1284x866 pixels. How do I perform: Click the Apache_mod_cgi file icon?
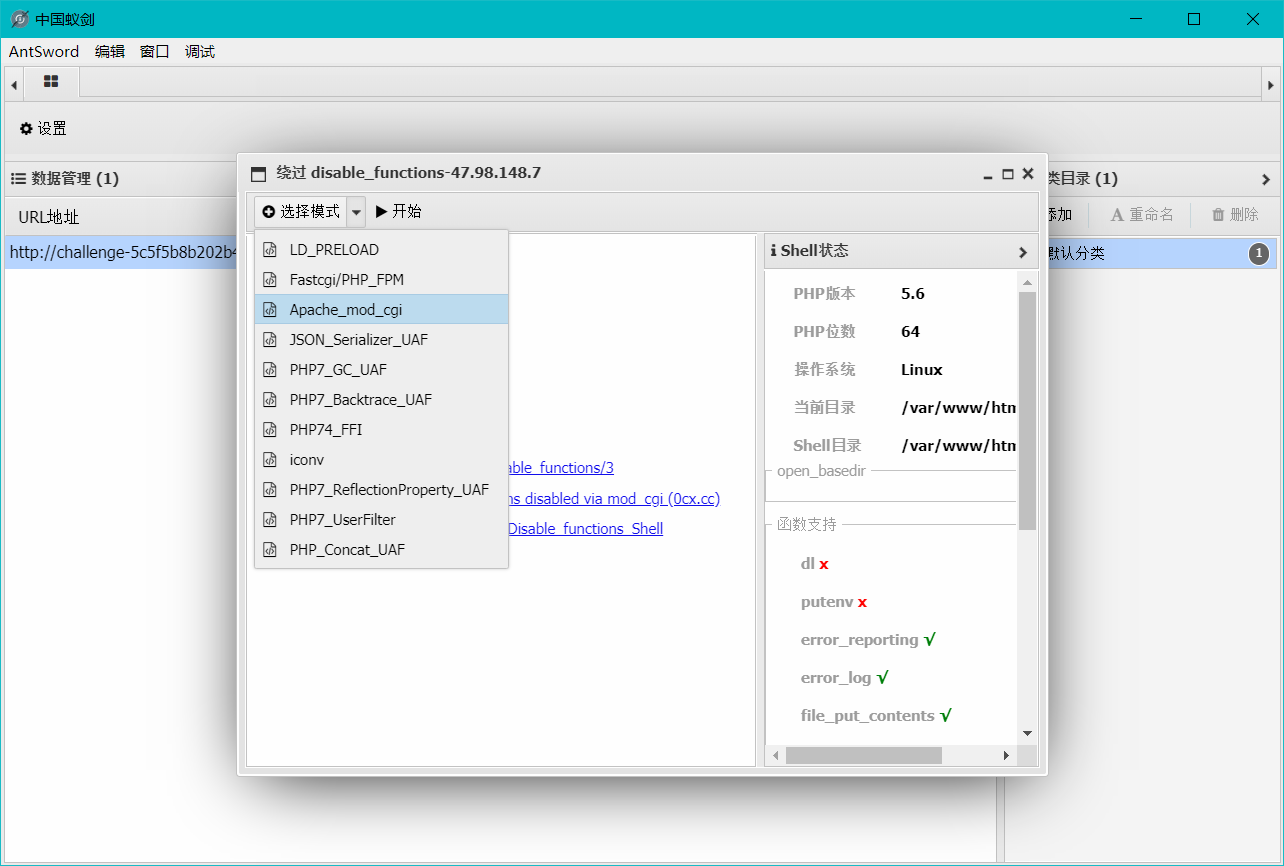coord(269,310)
